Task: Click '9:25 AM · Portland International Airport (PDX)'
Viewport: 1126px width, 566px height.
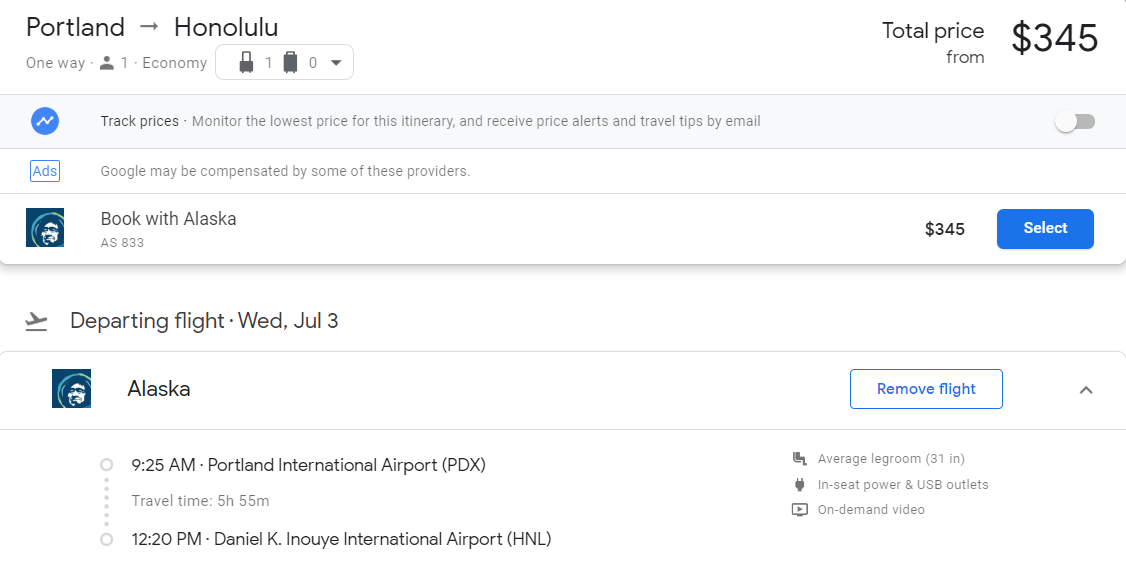Action: (x=308, y=465)
